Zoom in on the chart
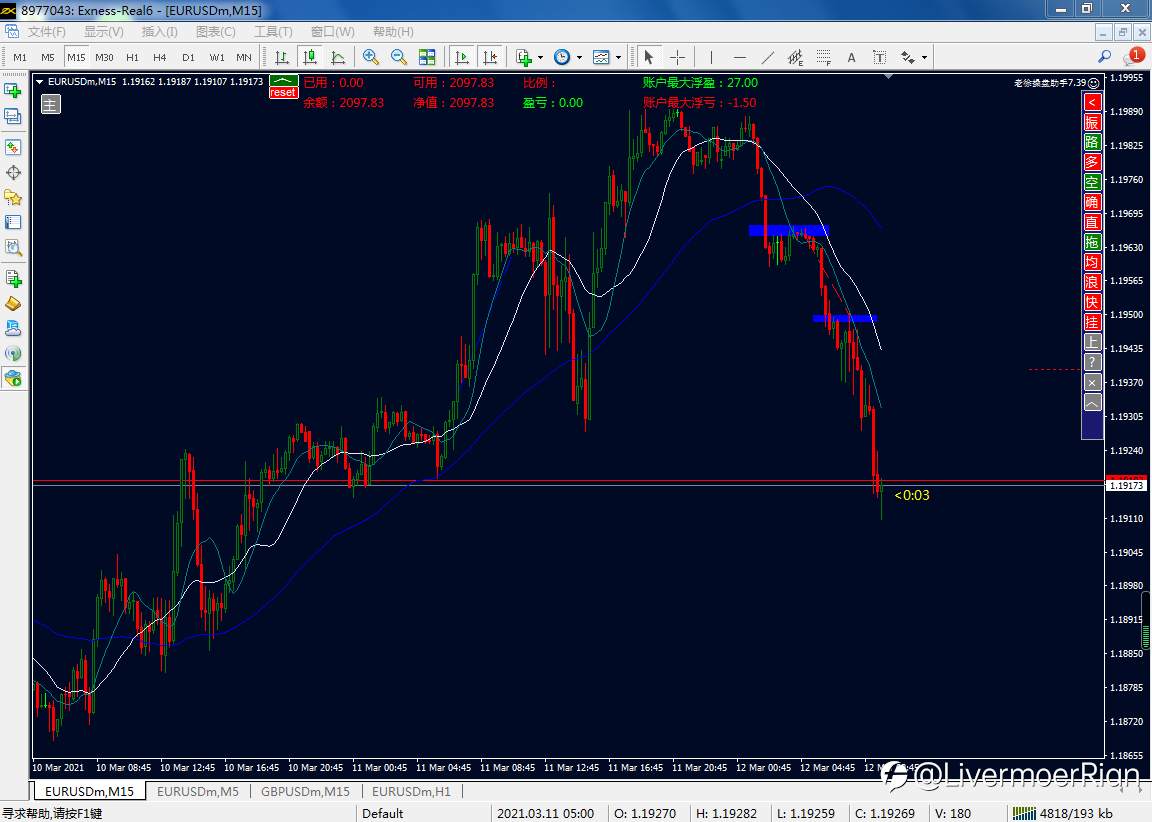 click(x=371, y=57)
